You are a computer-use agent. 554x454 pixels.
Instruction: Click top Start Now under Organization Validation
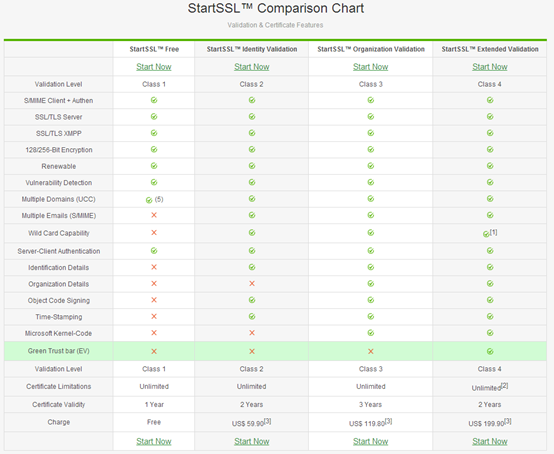tap(371, 67)
